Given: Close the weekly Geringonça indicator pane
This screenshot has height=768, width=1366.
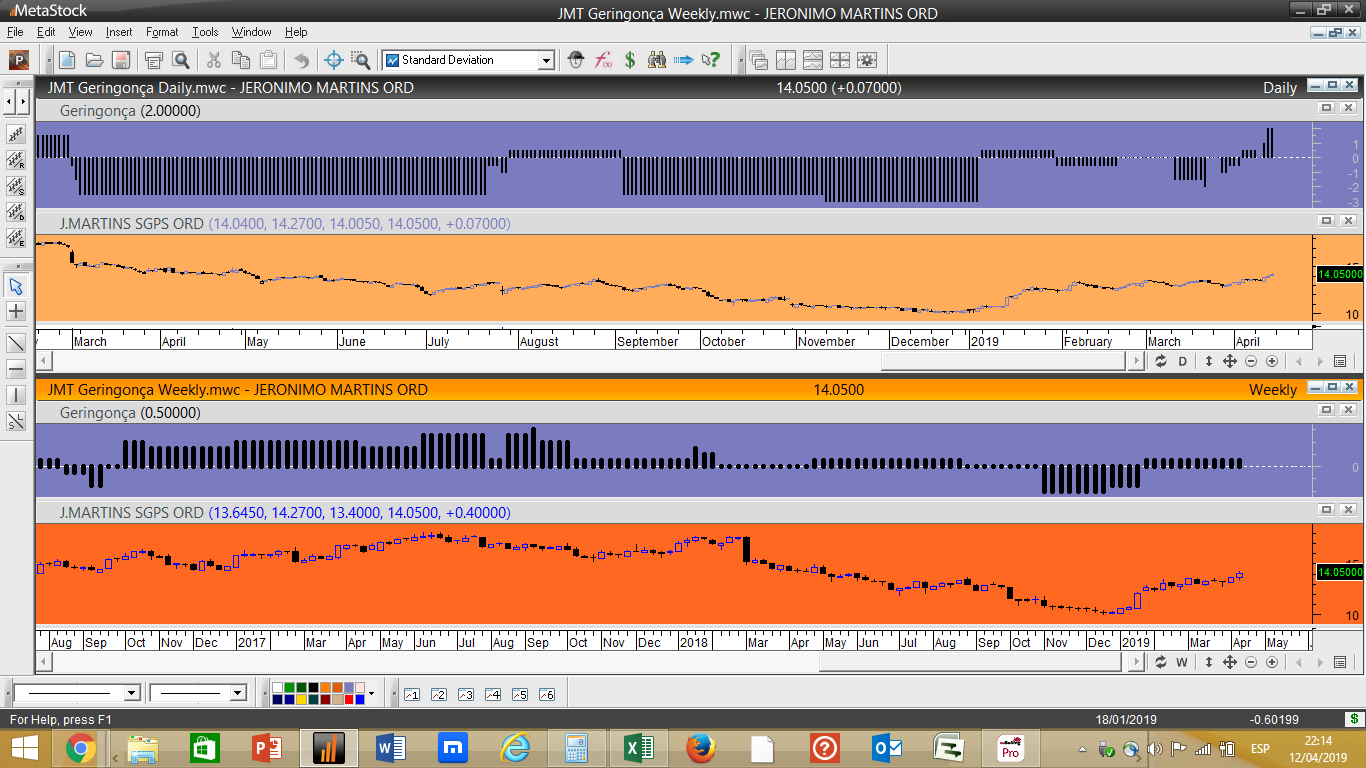Looking at the screenshot, I should point(1348,410).
